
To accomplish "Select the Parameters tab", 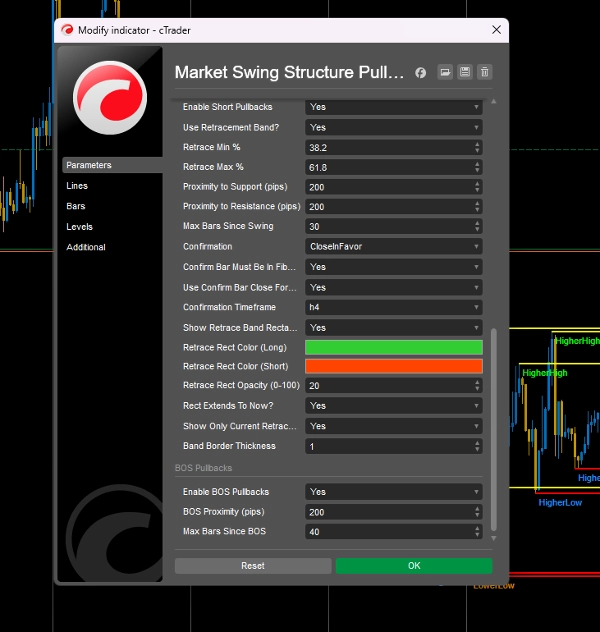I will (112, 165).
